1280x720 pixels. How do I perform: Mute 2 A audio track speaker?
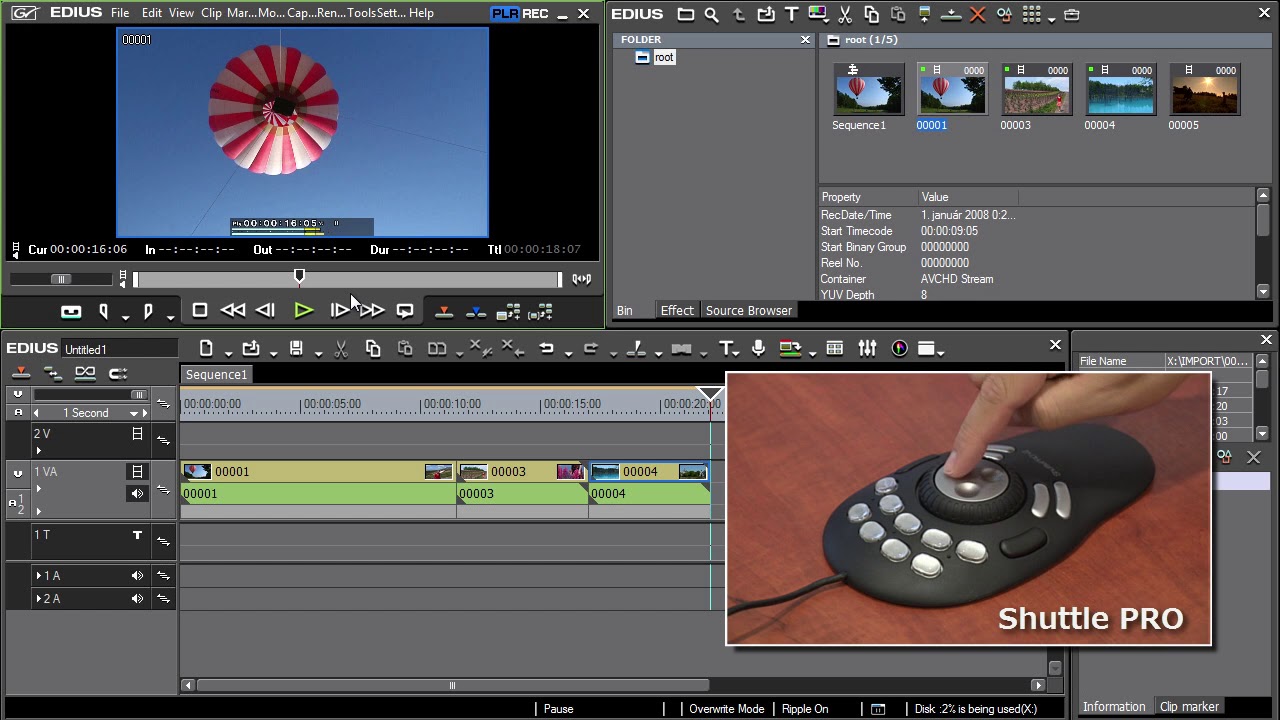pyautogui.click(x=137, y=599)
